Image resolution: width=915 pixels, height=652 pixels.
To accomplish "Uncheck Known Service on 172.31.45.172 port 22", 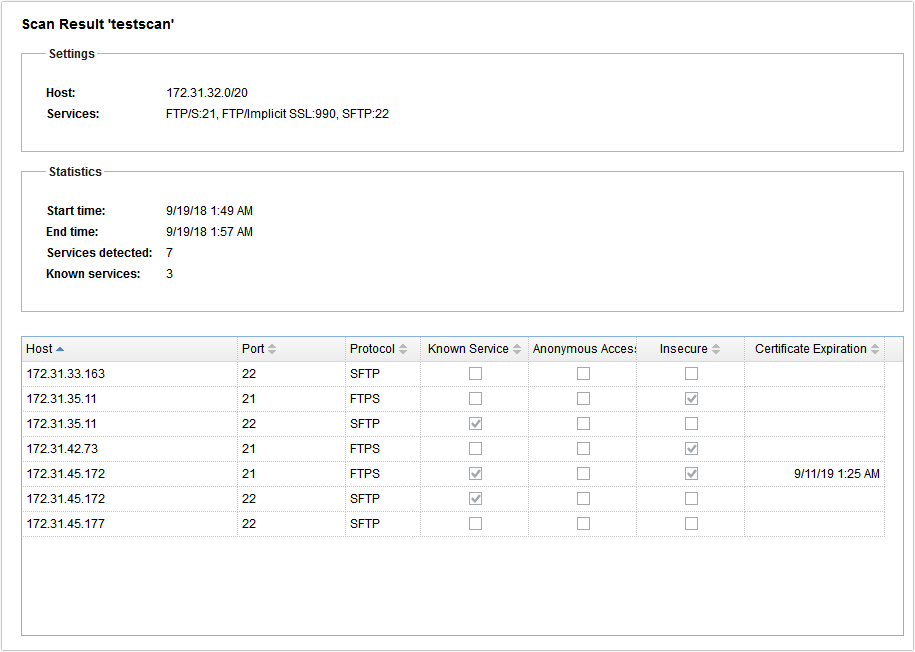I will coord(475,498).
